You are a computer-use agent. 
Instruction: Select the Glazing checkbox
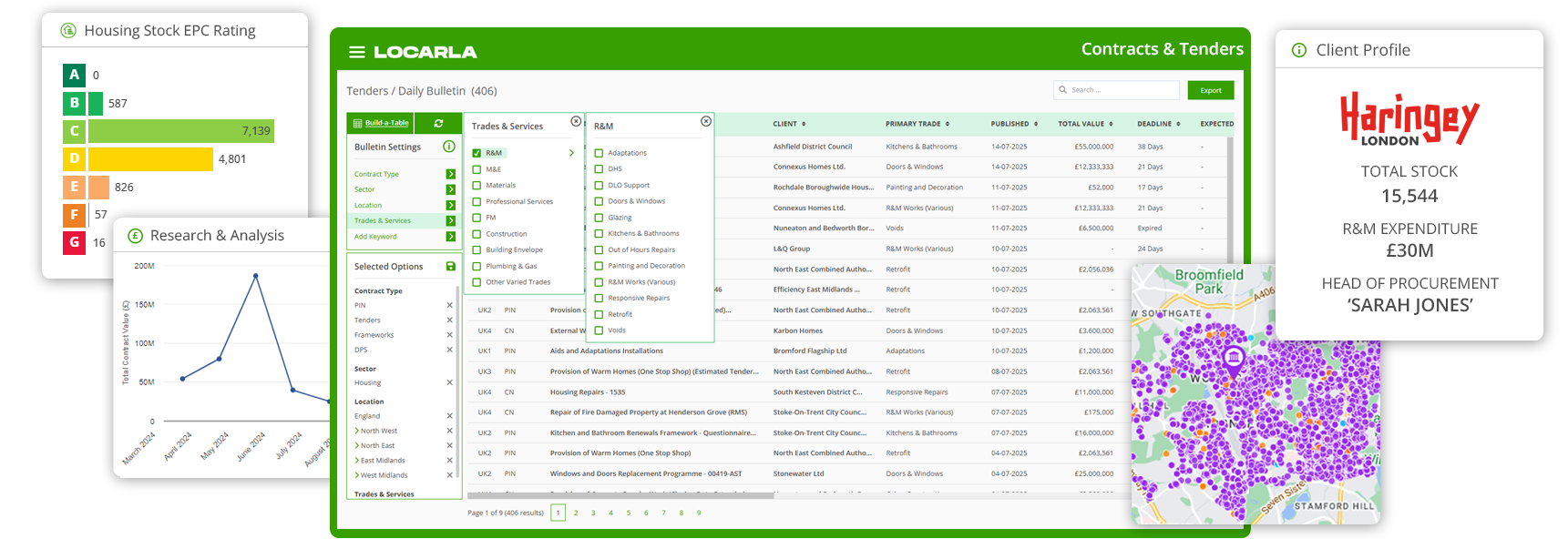[599, 218]
